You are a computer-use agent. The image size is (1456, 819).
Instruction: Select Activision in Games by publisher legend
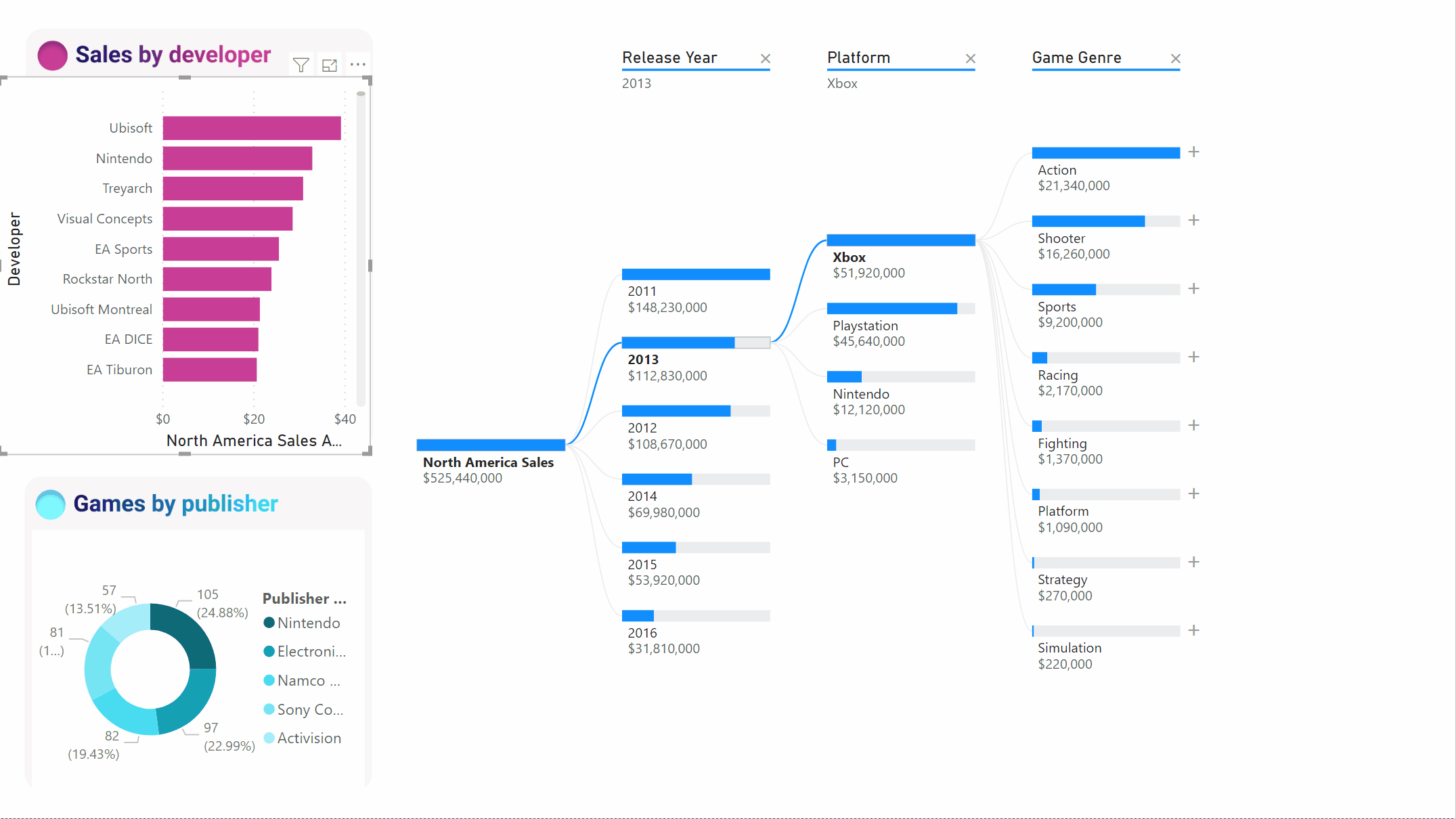click(307, 739)
